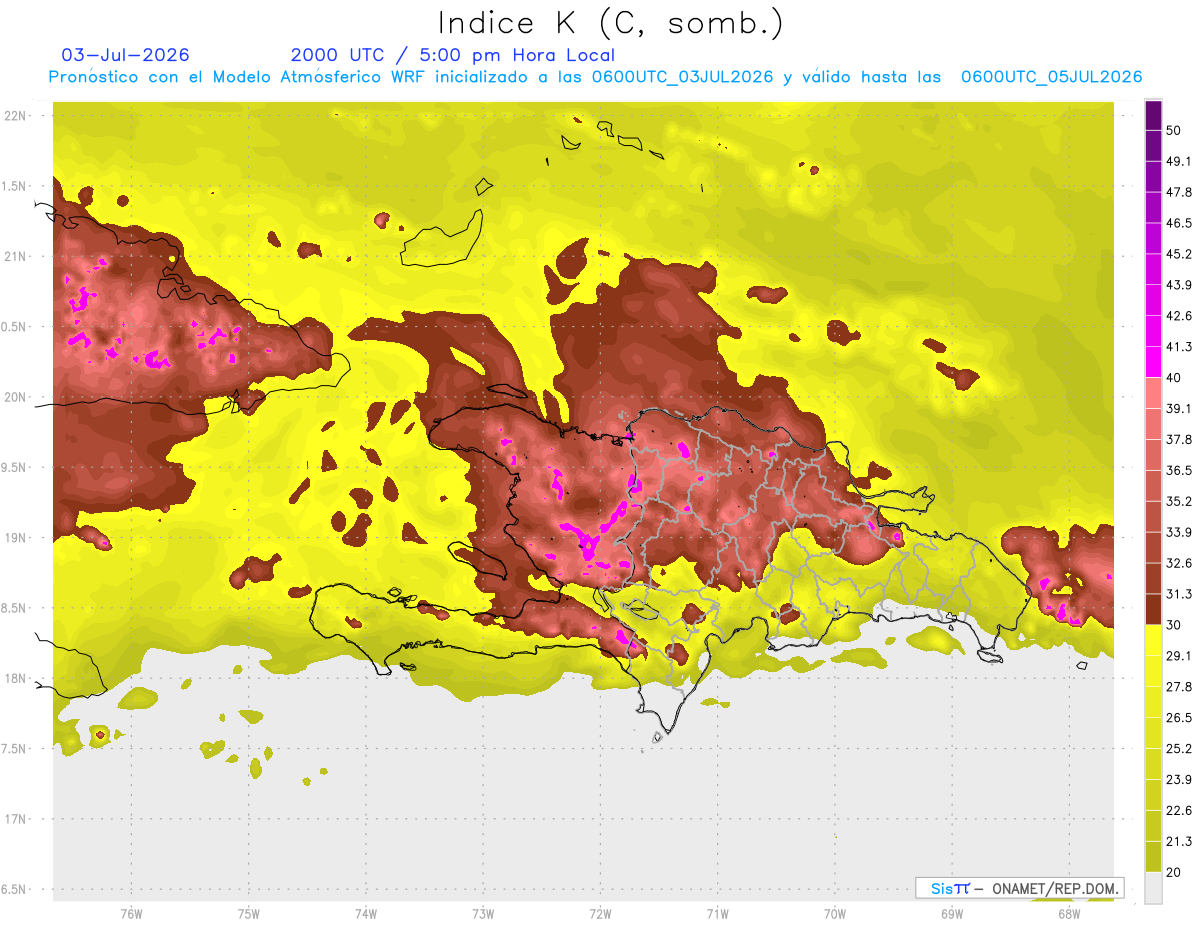Click the colorbar label "25.2"
The width and height of the screenshot is (1200, 927).
pyautogui.click(x=1179, y=748)
